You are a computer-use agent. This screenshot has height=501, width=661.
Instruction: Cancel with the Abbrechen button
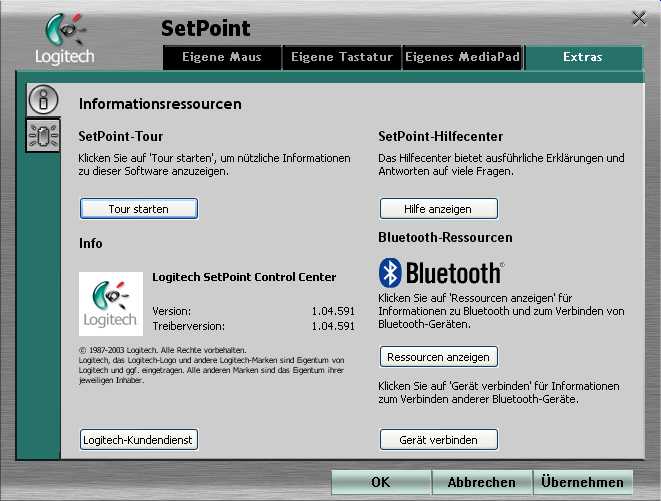482,482
